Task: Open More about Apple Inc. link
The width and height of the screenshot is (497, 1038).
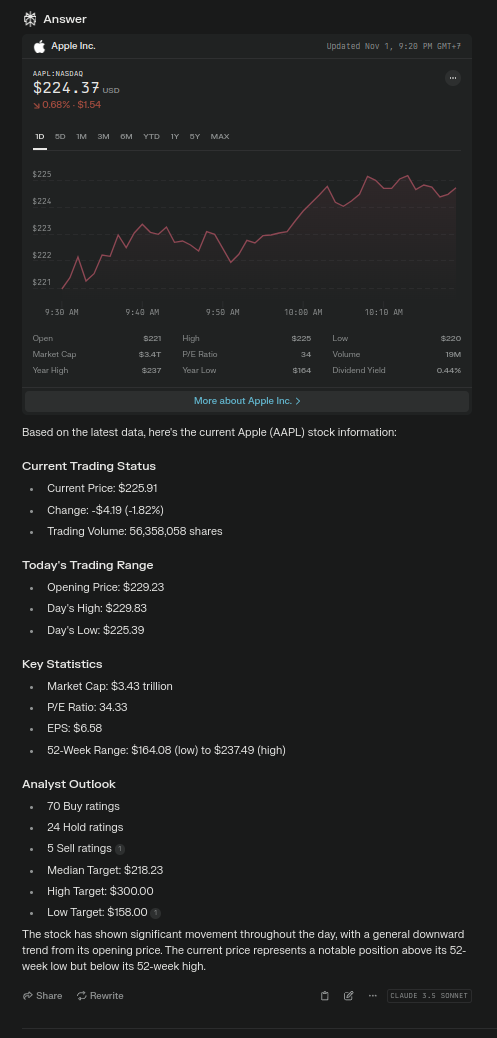Action: 247,401
